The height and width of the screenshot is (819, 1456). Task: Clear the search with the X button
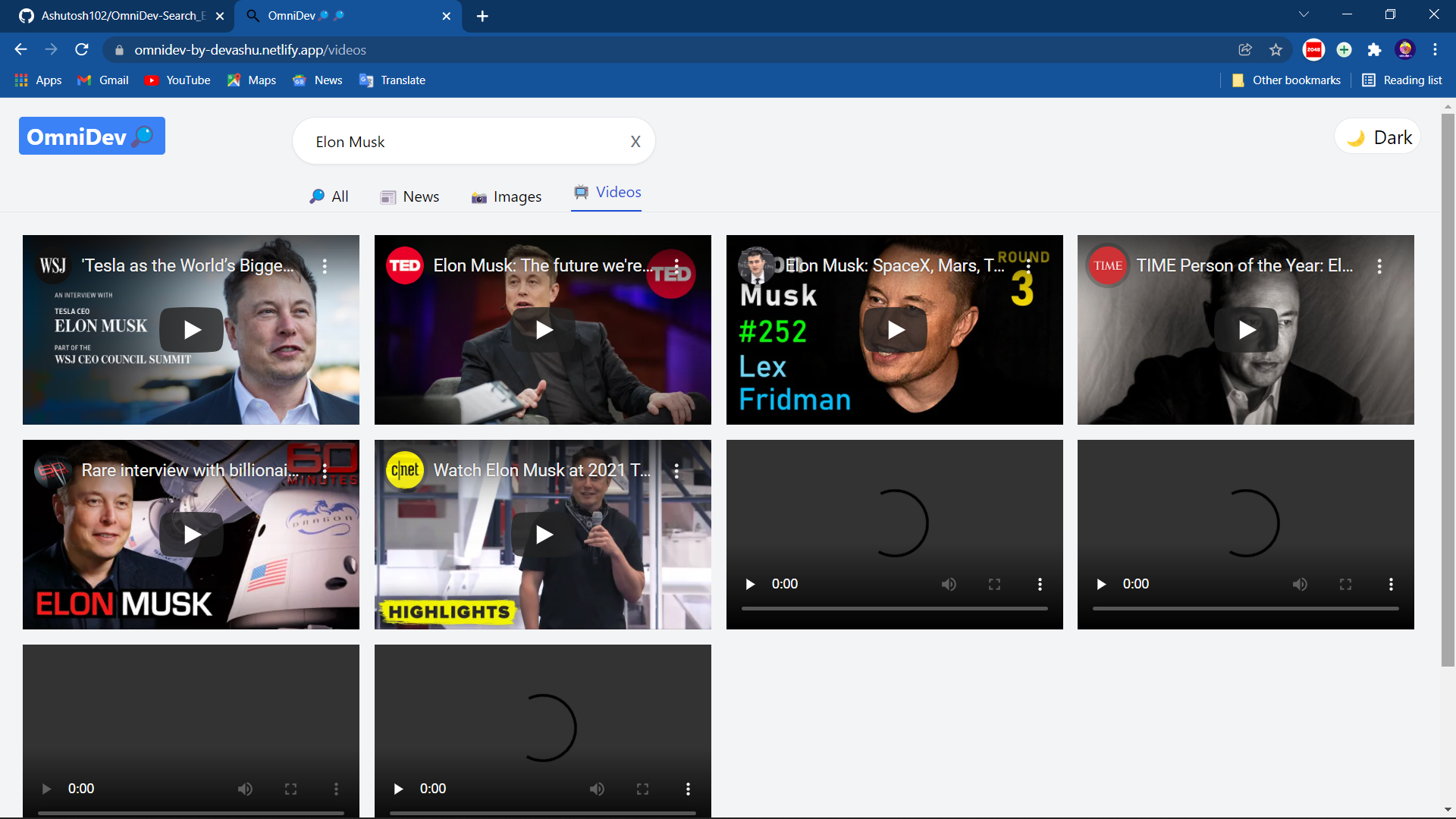[635, 141]
